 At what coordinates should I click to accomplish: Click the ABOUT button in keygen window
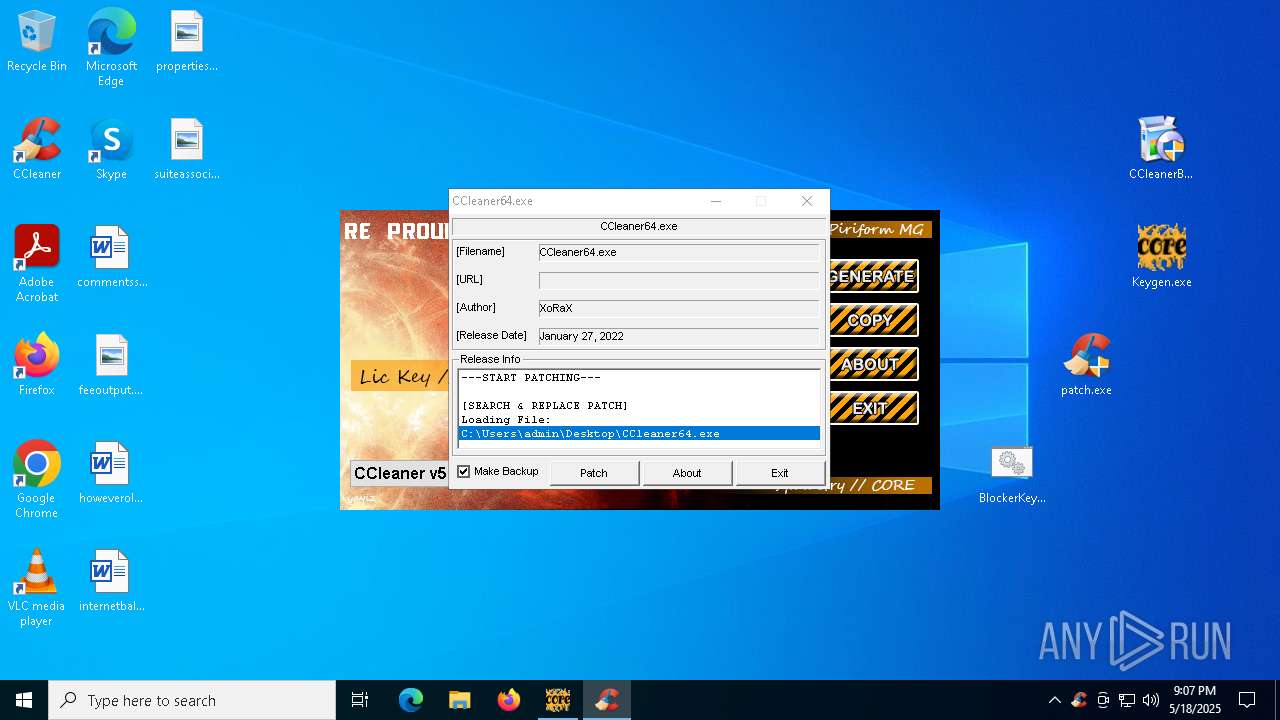pos(872,364)
